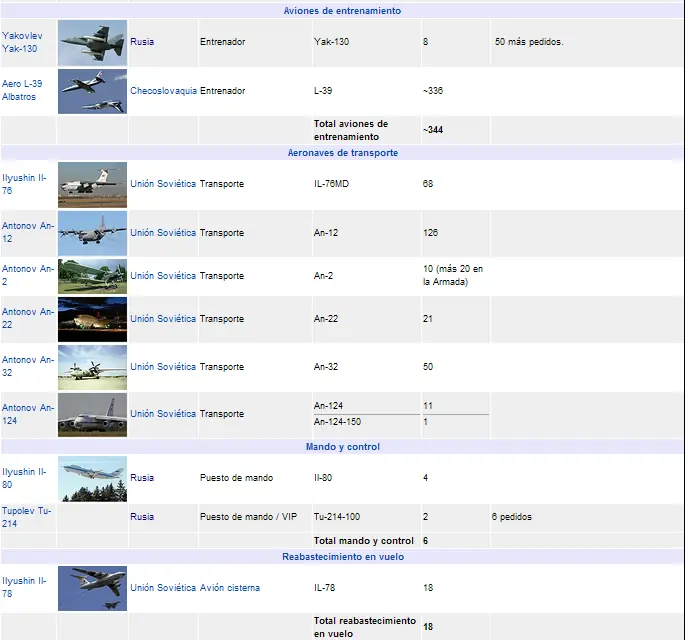Click the Ilyushin Il-78 tanker photo
Image resolution: width=688 pixels, height=640 pixels.
tap(92, 588)
